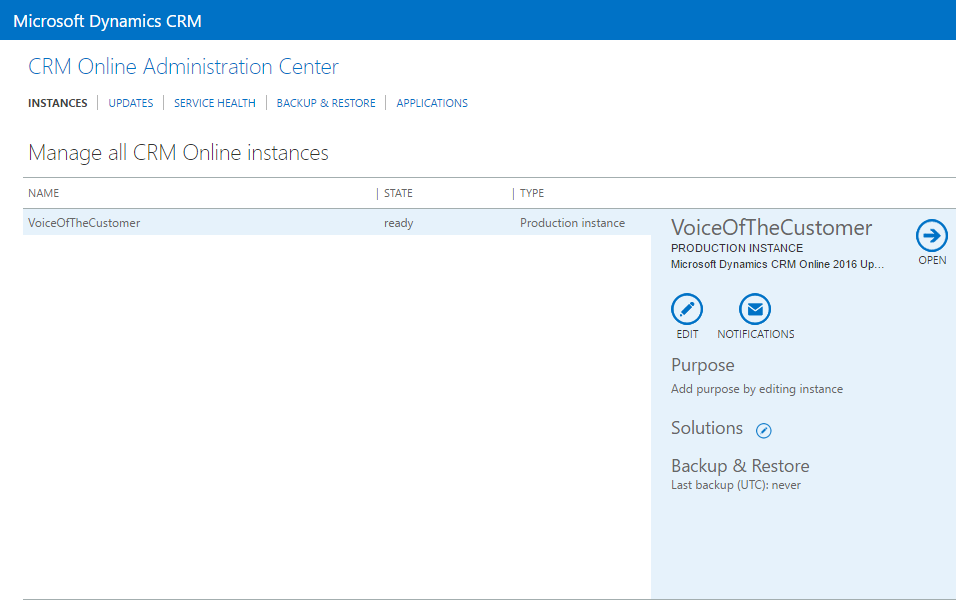Click the 'Production instance' type cell
The width and height of the screenshot is (956, 608).
tap(572, 223)
